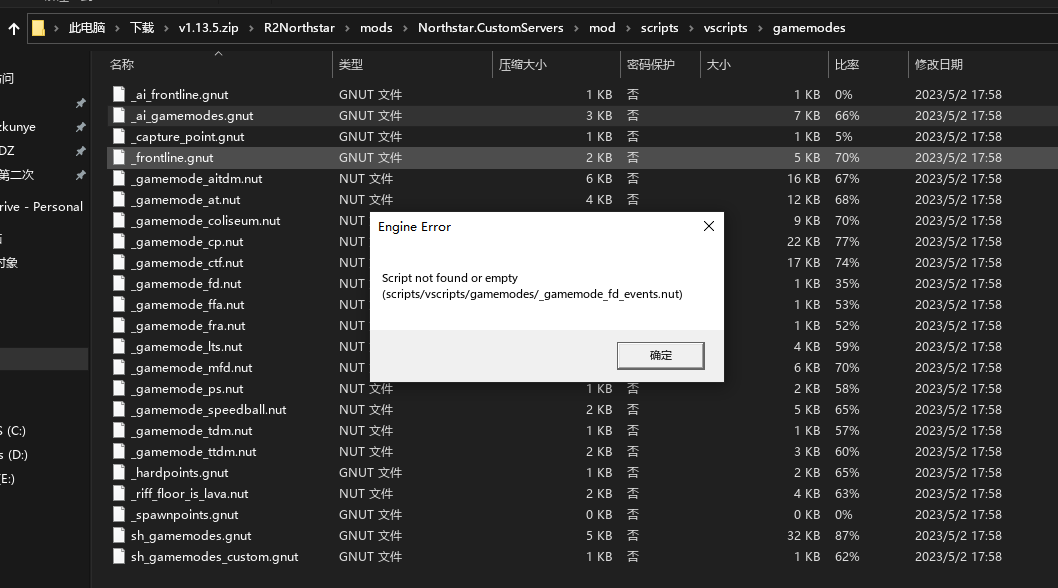This screenshot has width=1058, height=588.
Task: Click 确定 in the Engine Error dialog
Action: [x=660, y=355]
